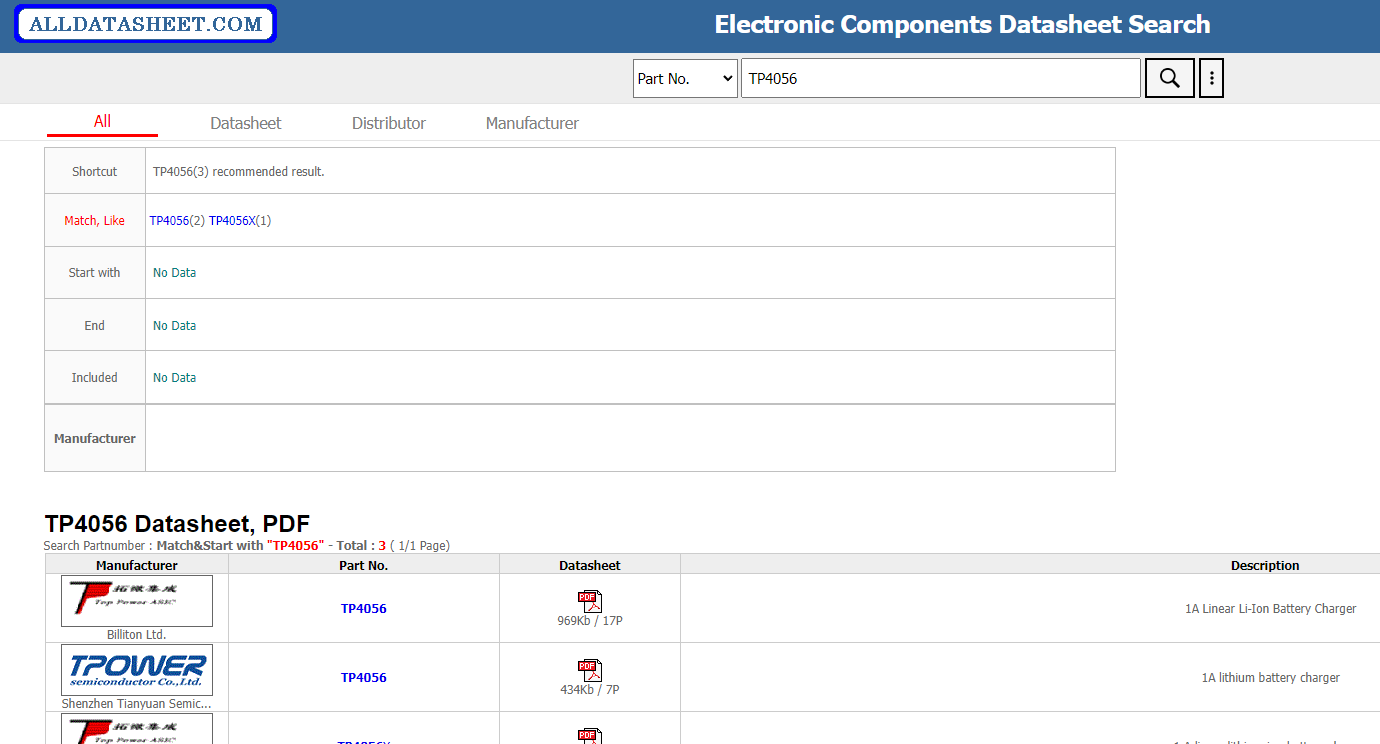
Task: Switch to the Manufacturer tab
Action: tap(532, 123)
